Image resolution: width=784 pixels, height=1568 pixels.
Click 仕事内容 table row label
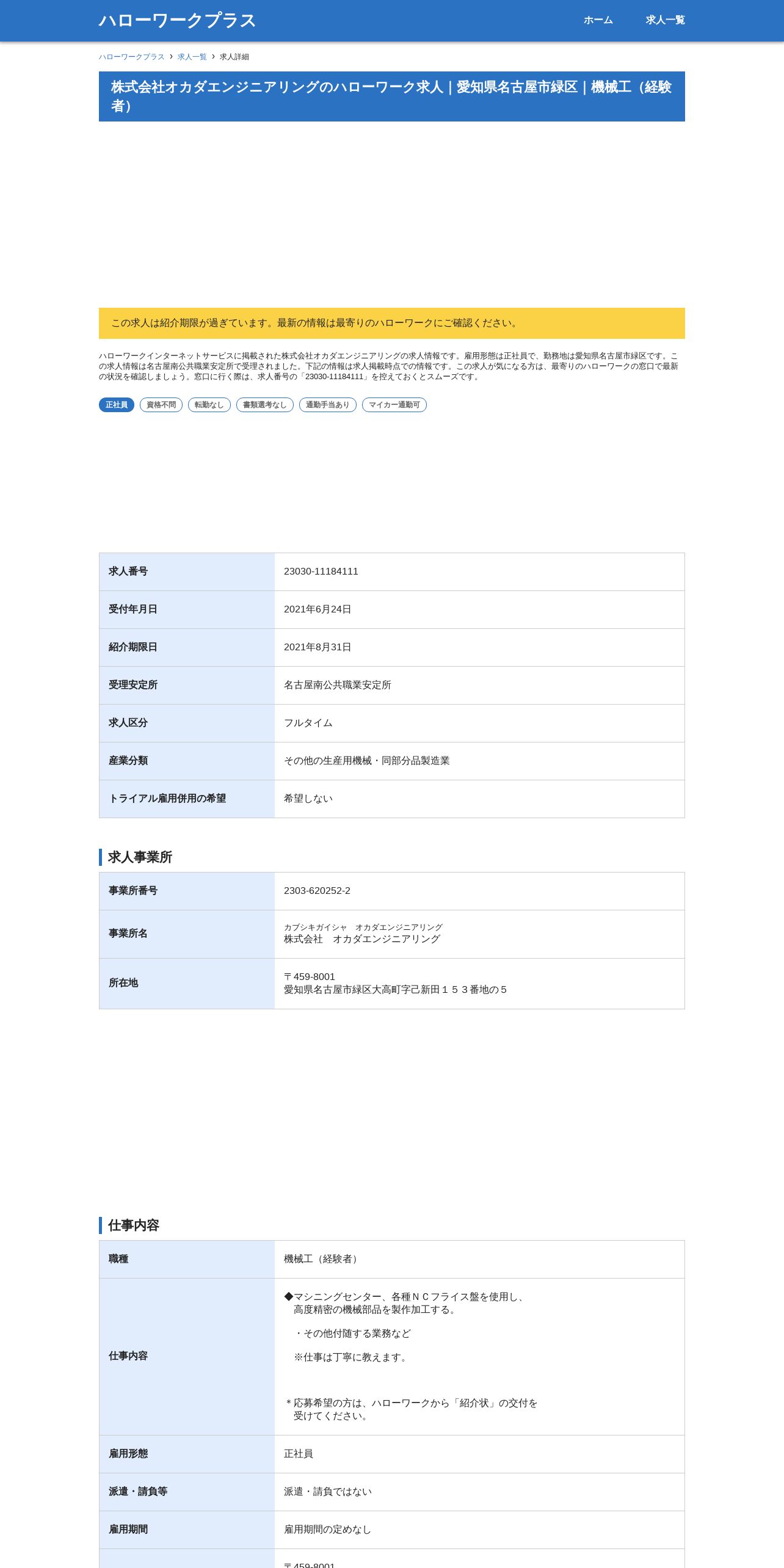coord(128,1356)
